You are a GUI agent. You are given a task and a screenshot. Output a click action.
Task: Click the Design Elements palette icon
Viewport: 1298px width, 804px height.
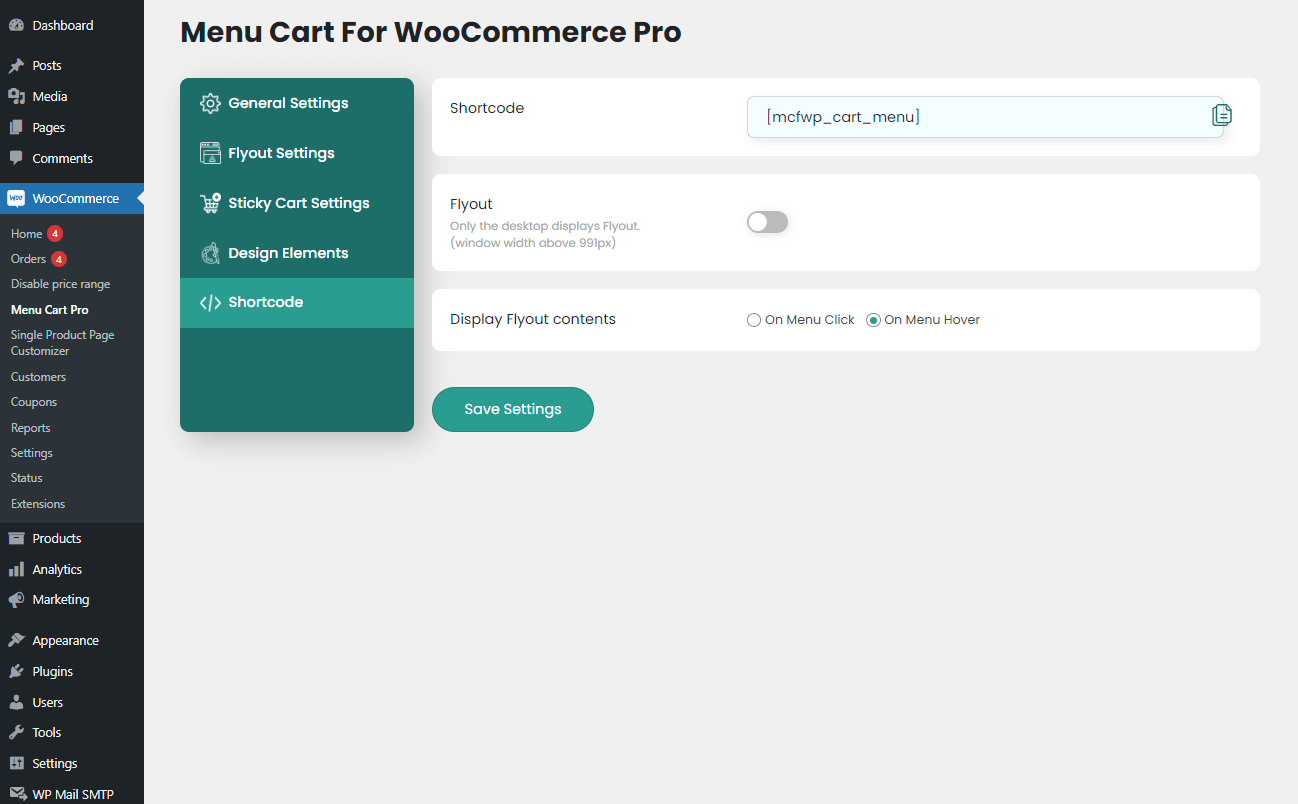tap(210, 253)
